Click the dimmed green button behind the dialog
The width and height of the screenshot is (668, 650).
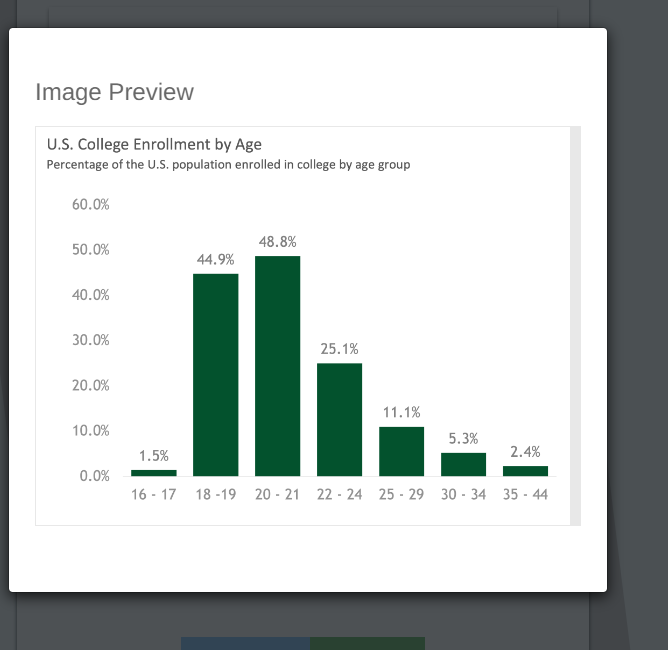tap(367, 643)
